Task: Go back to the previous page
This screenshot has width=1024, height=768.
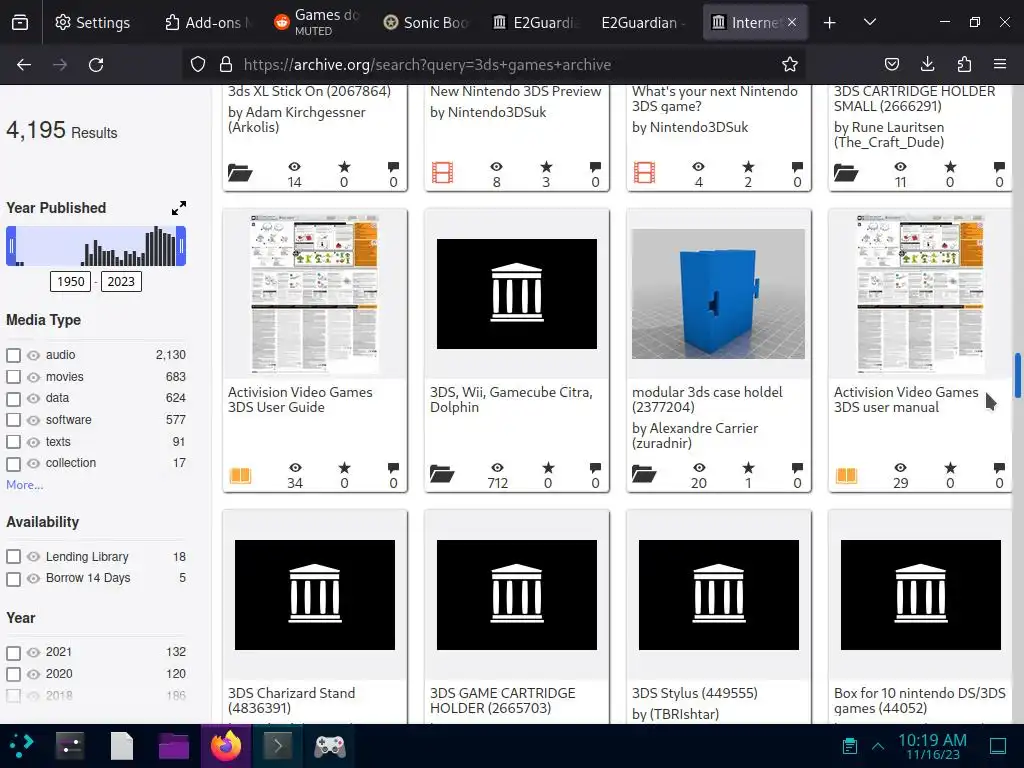Action: pyautogui.click(x=24, y=65)
